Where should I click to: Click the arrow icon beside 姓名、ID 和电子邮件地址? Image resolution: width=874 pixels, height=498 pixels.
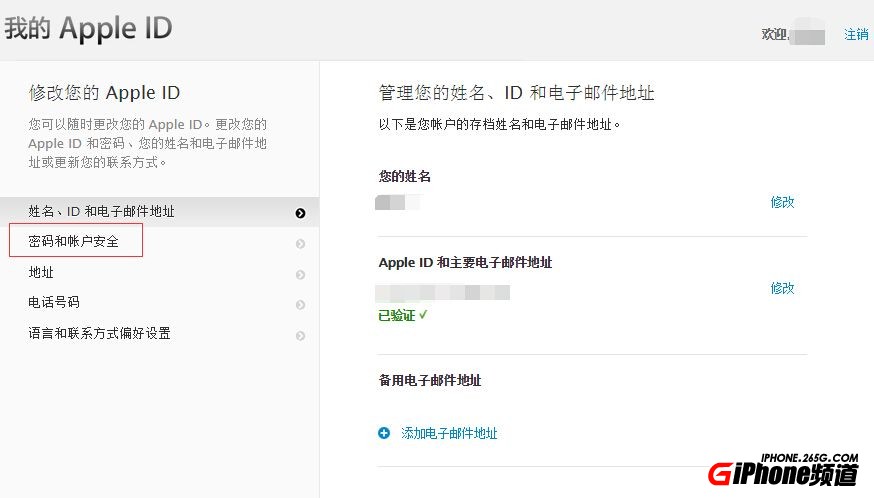pos(300,213)
